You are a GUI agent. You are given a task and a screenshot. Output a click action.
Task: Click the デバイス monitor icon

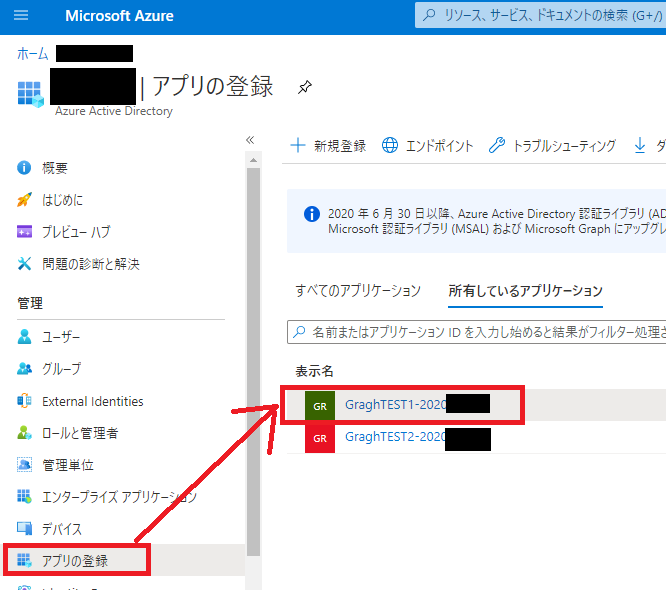tap(24, 528)
